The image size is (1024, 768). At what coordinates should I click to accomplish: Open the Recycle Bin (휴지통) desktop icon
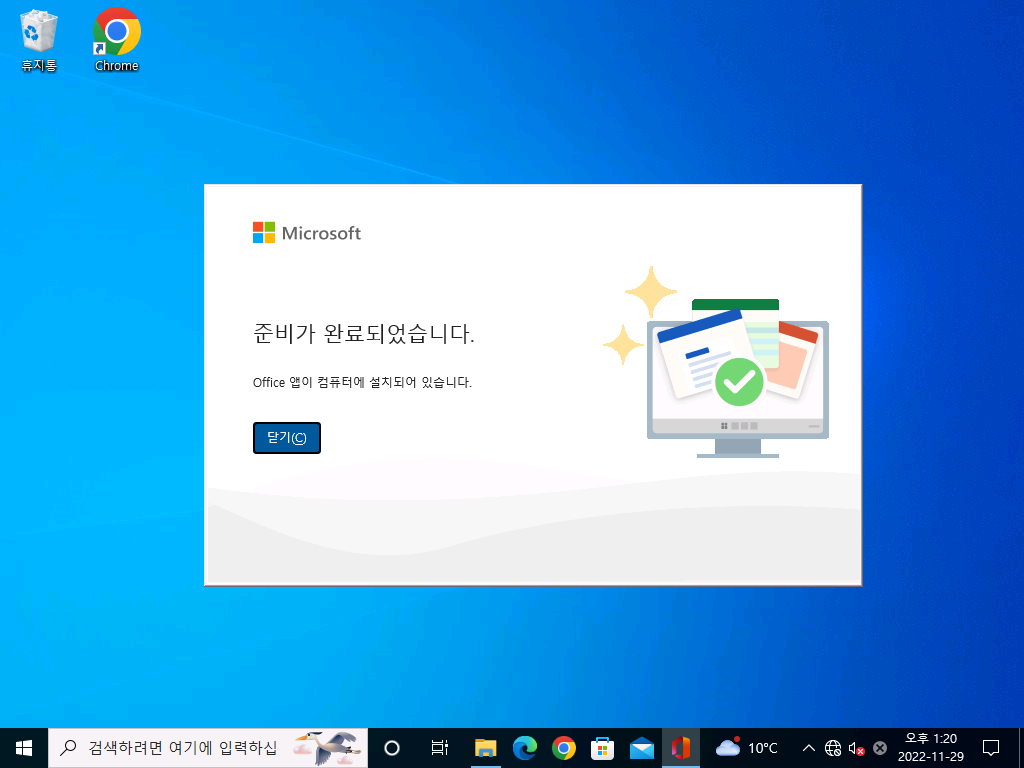[x=39, y=40]
